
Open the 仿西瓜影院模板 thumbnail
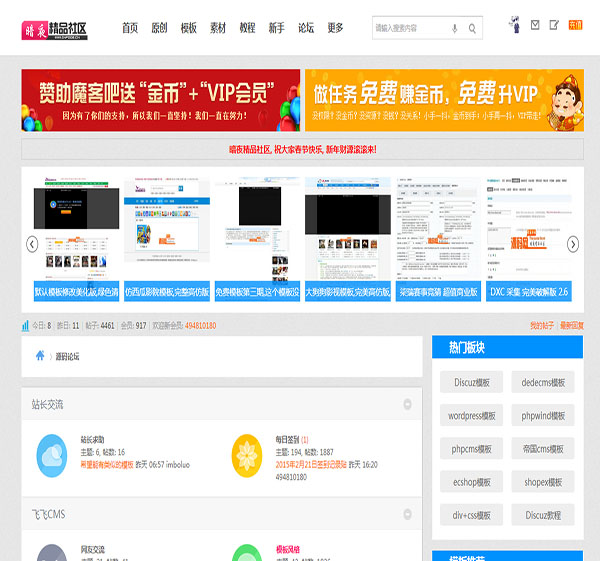[167, 239]
